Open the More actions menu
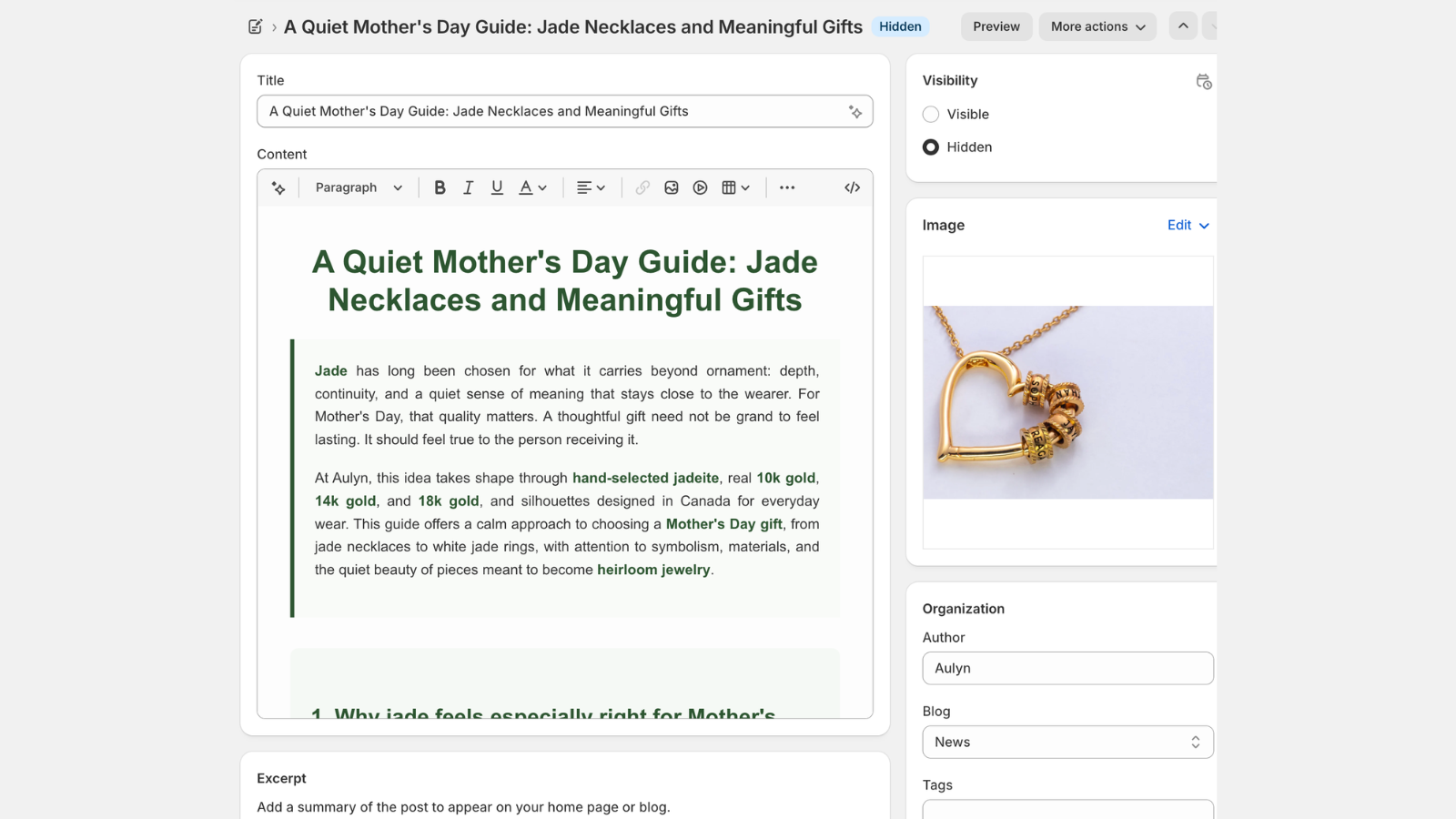This screenshot has width=1456, height=819. (x=1097, y=26)
